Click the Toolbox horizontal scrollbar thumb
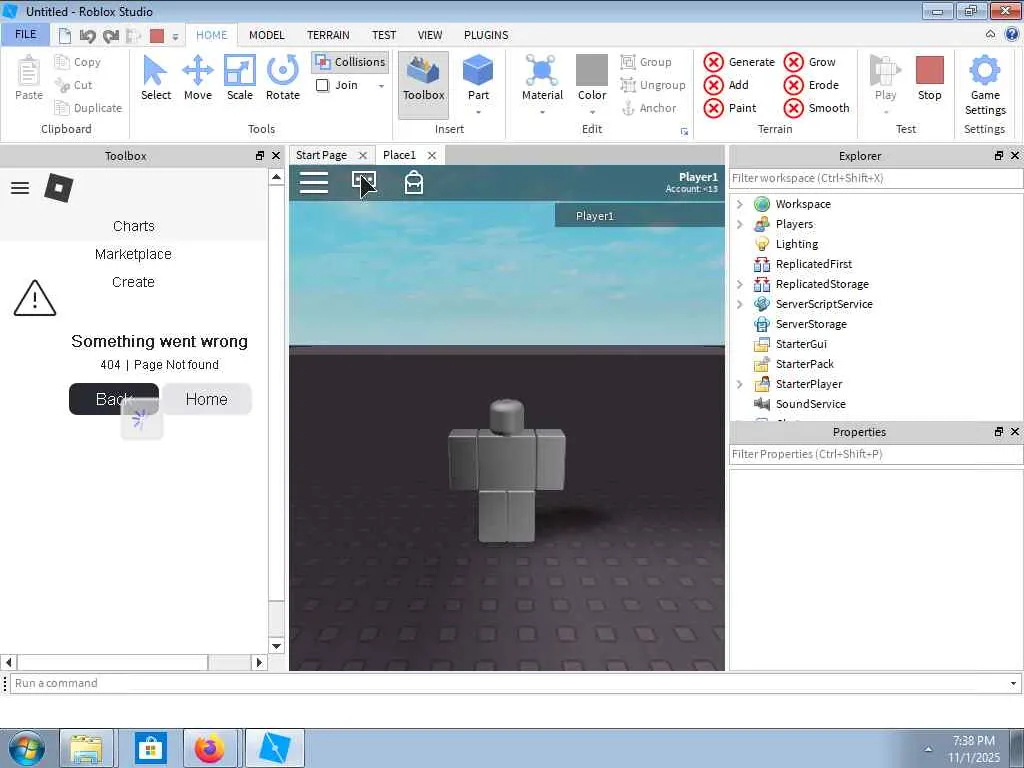 pyautogui.click(x=112, y=662)
